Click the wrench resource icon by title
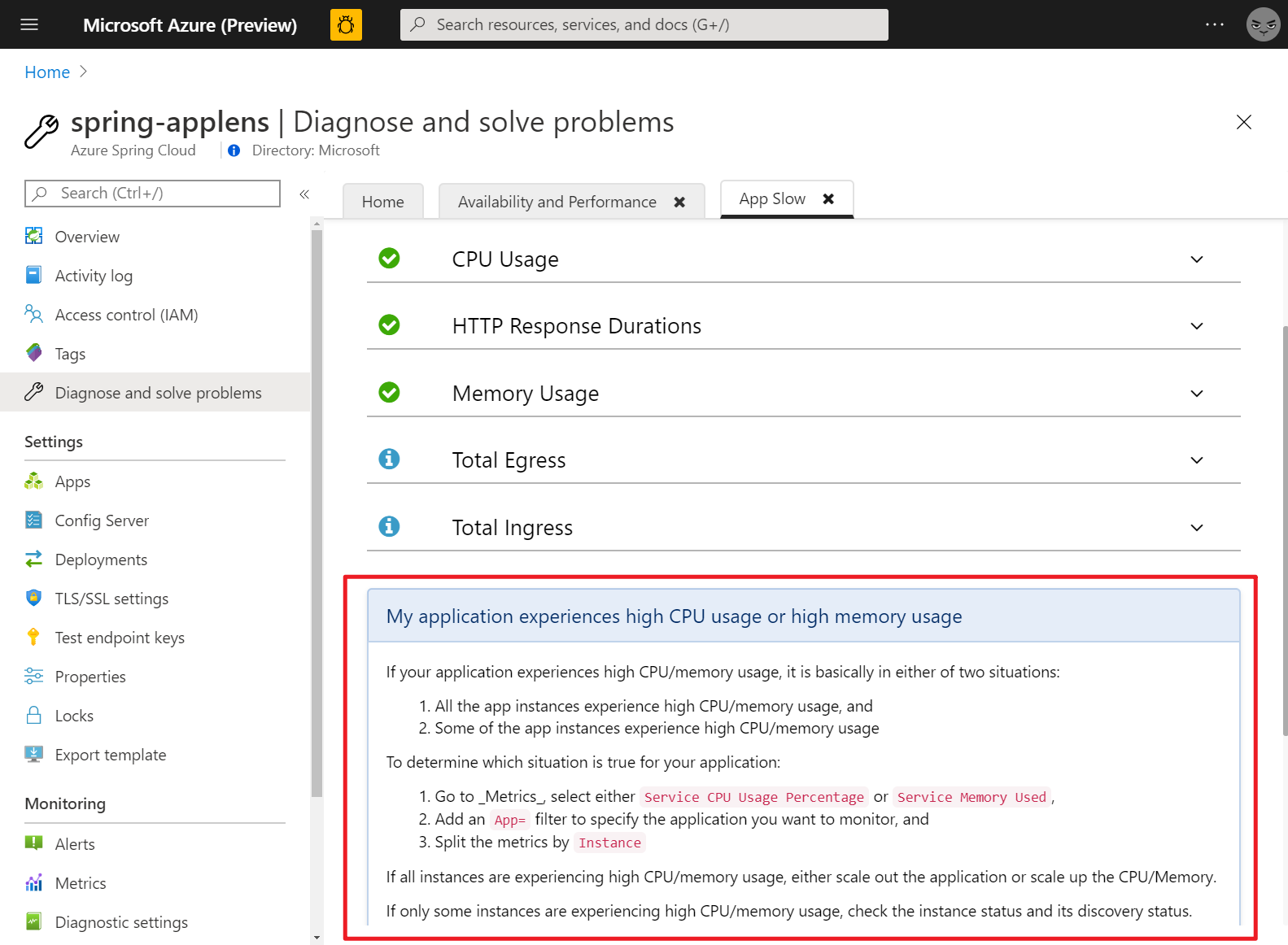This screenshot has height=945, width=1288. (41, 131)
